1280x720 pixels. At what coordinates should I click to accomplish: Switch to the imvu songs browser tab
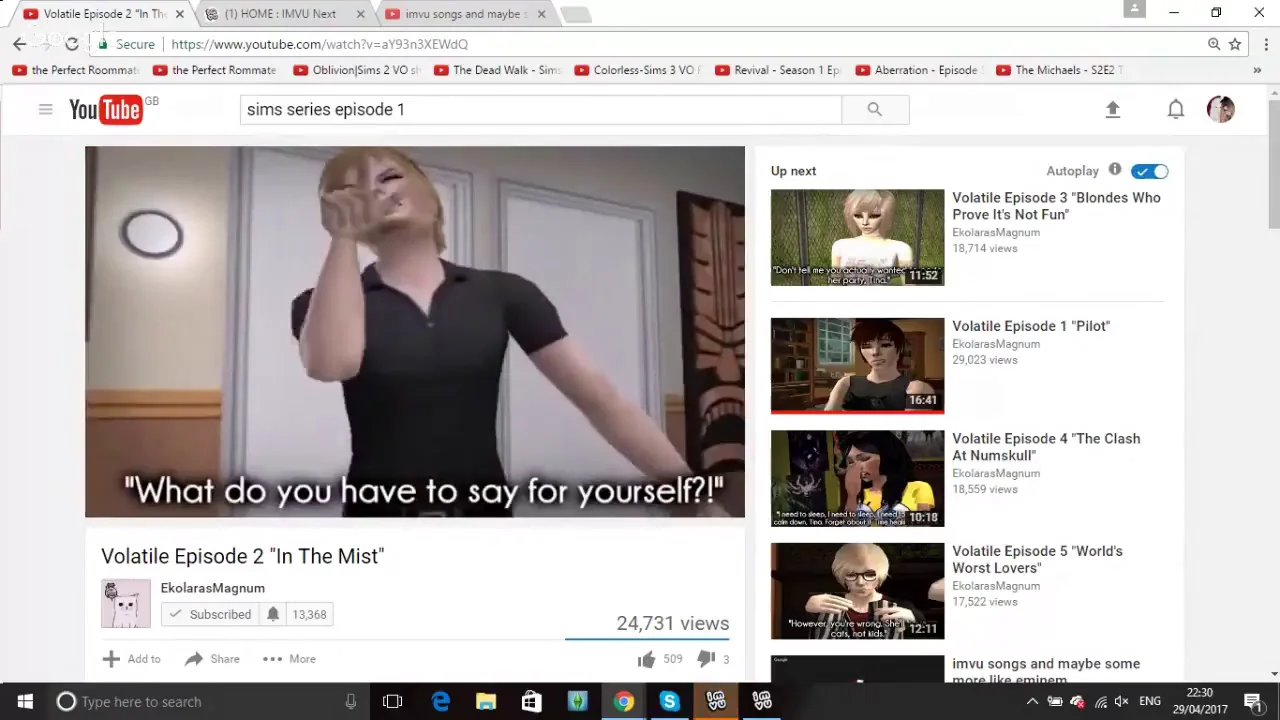(x=462, y=14)
